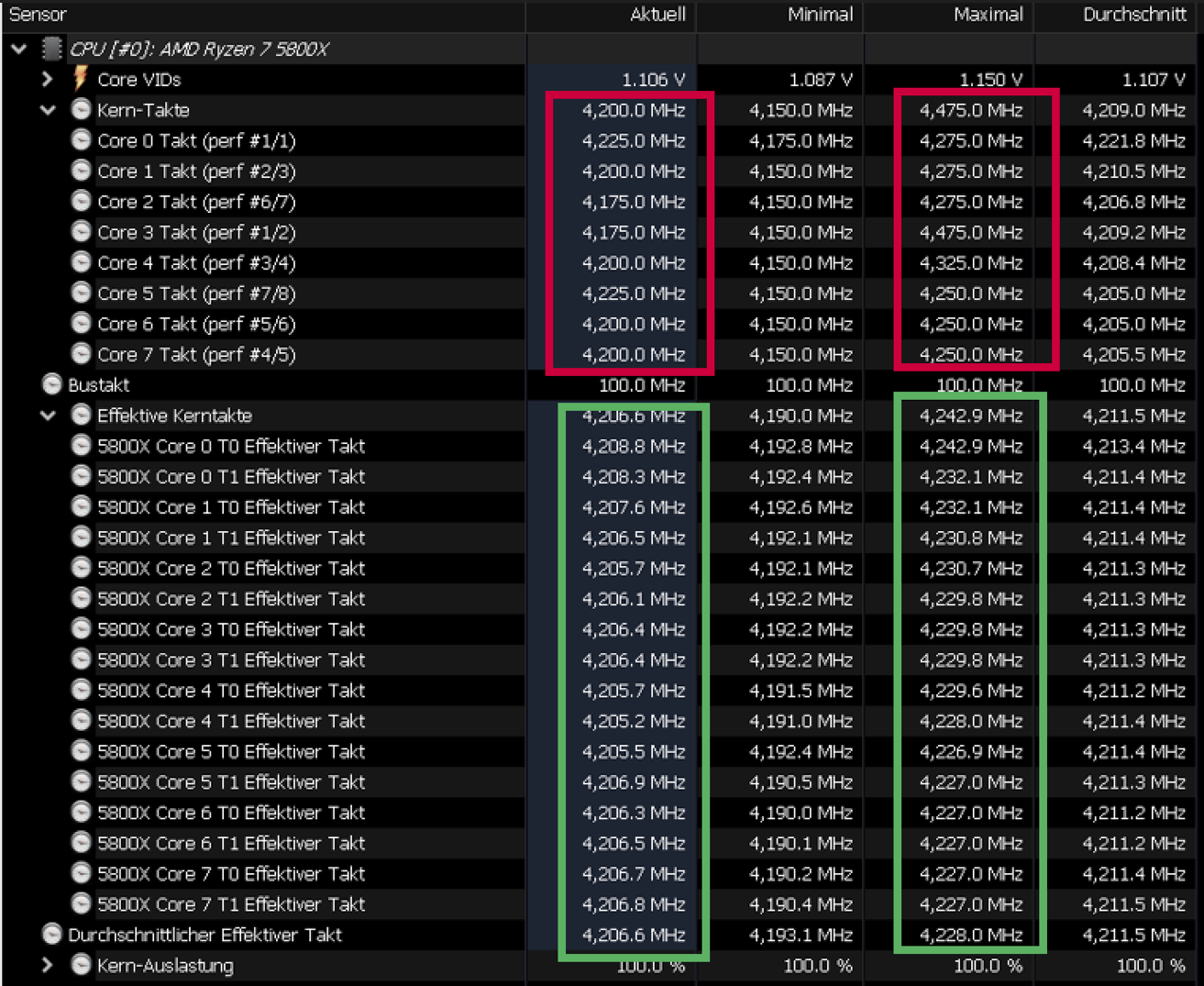The image size is (1204, 986).
Task: Click the Core 5 T0 maximum 4,226.9 MHz
Action: point(971,751)
